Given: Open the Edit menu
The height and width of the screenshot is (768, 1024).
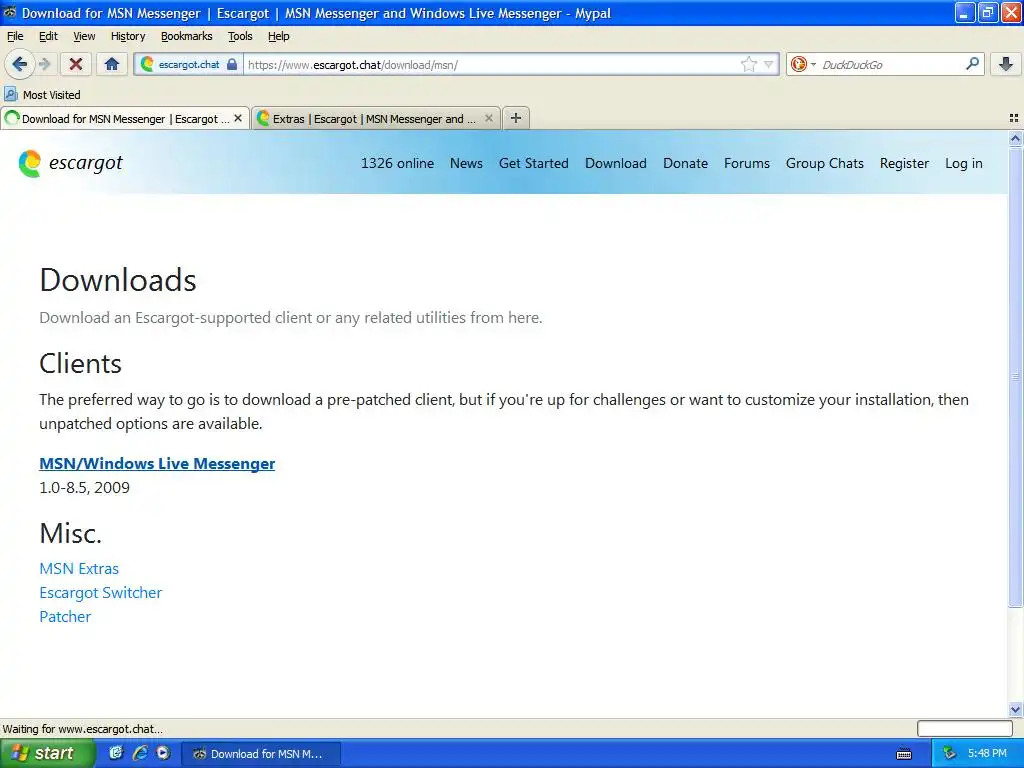Looking at the screenshot, I should click(x=48, y=36).
